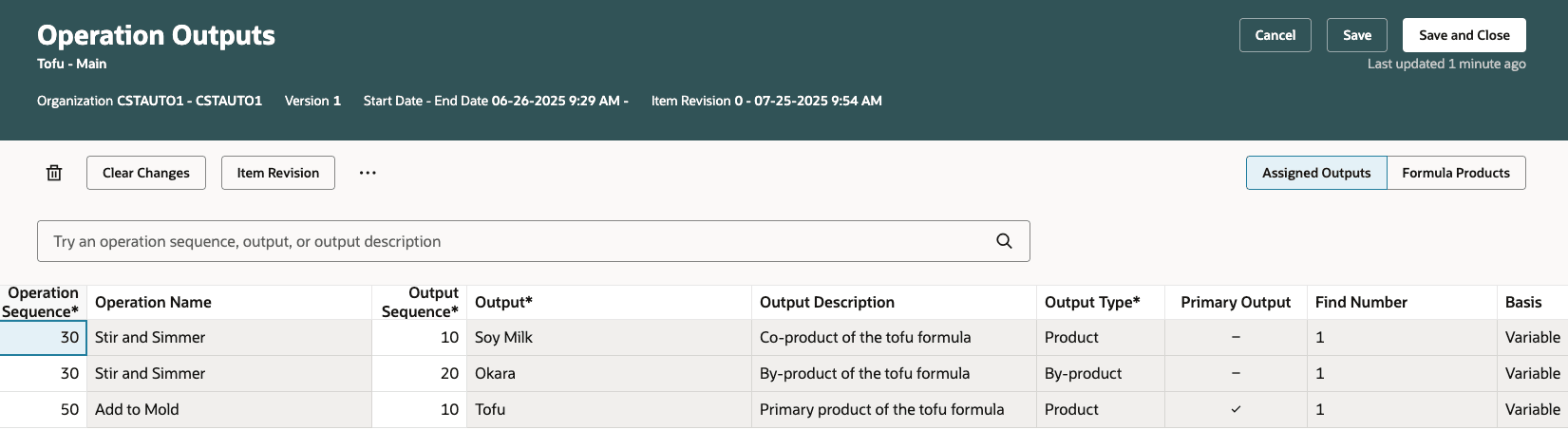Open the three-dot more actions menu
Viewport: 1568px width, 430px height.
368,173
